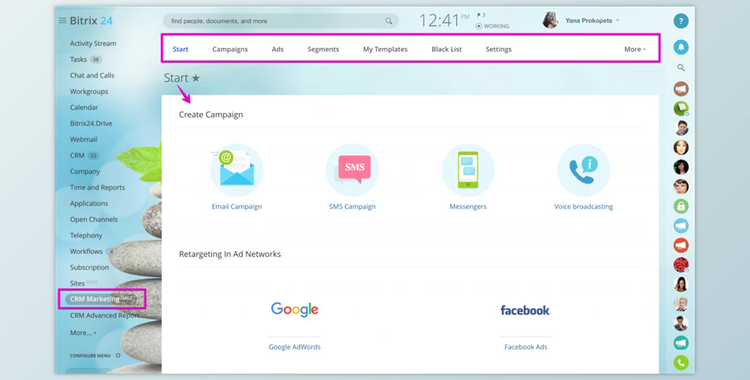
Task: Open Open Channels in left menu
Action: [94, 219]
